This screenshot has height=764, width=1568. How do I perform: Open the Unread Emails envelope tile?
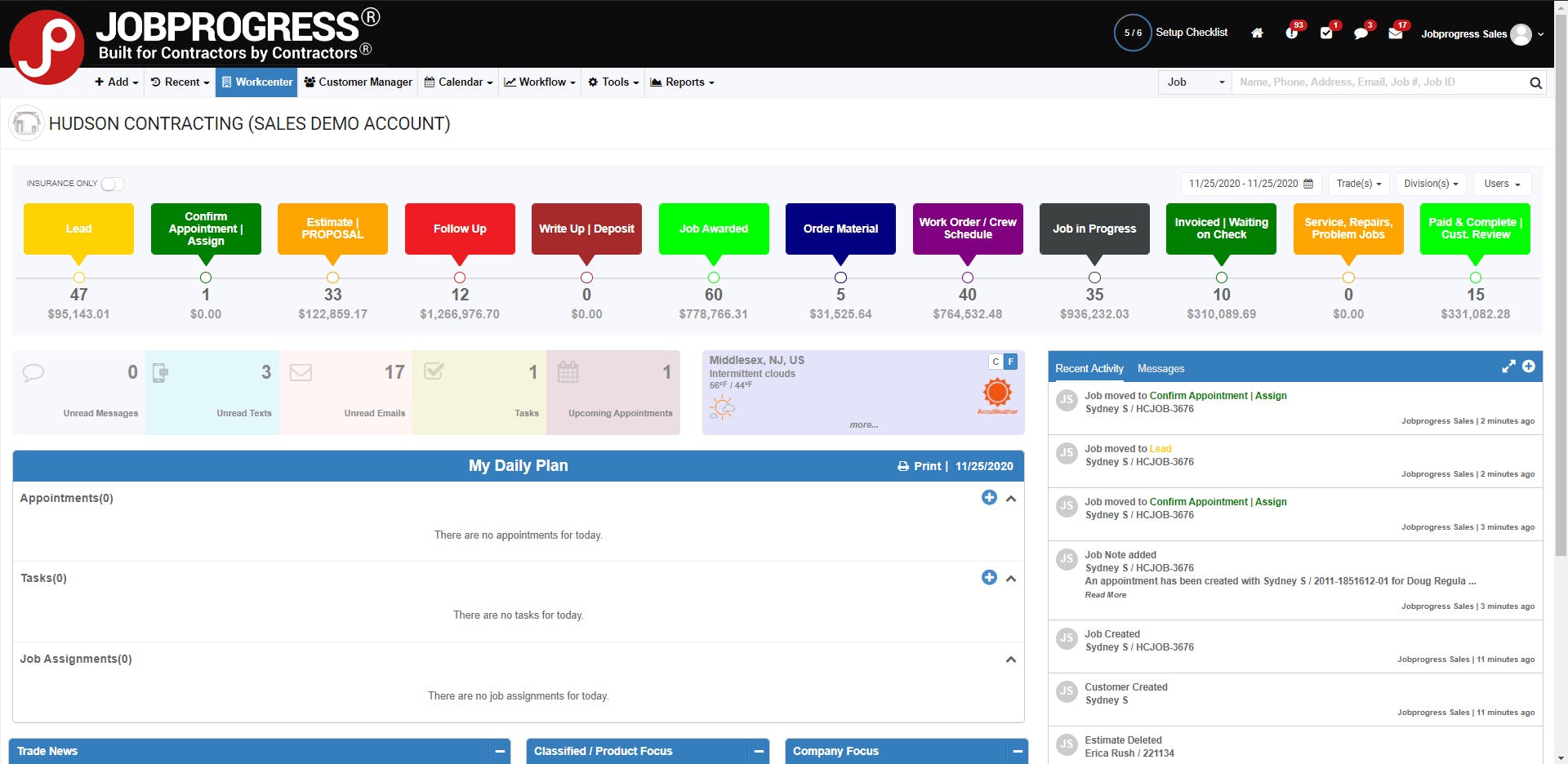tap(346, 393)
